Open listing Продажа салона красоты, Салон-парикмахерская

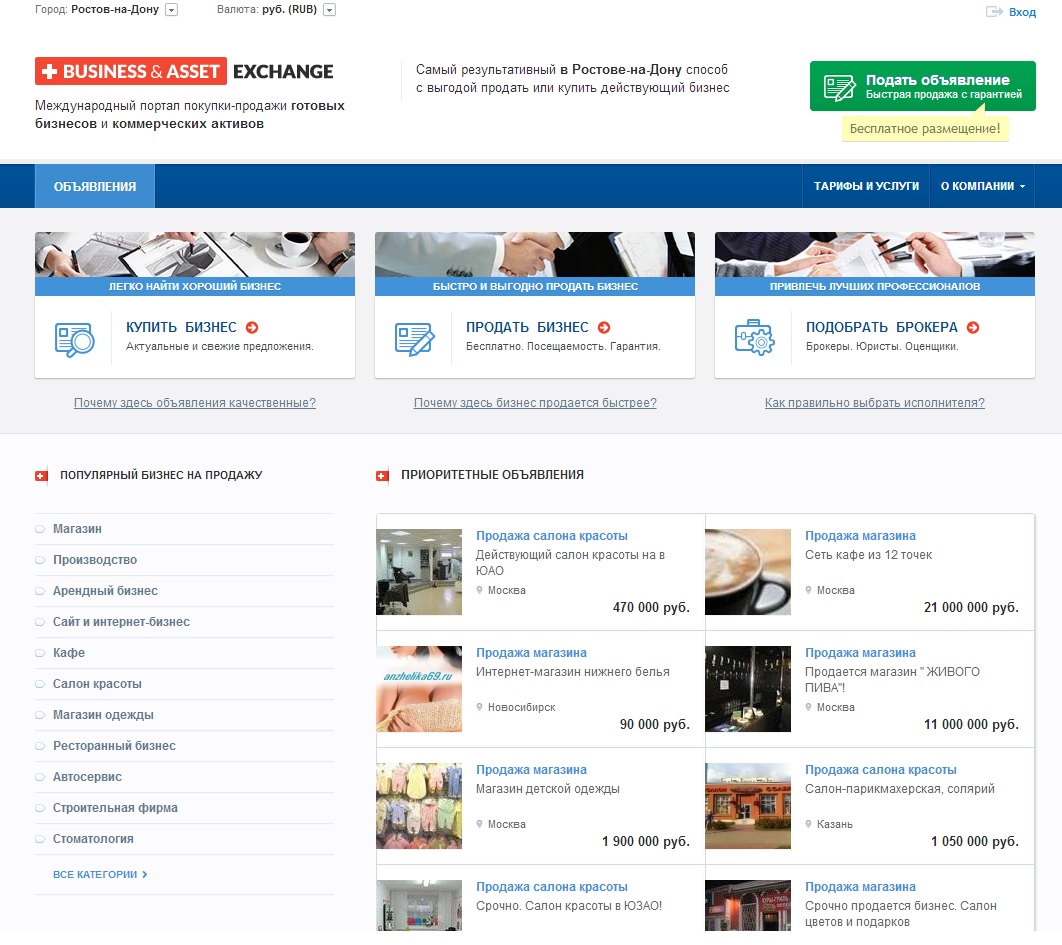(x=880, y=770)
